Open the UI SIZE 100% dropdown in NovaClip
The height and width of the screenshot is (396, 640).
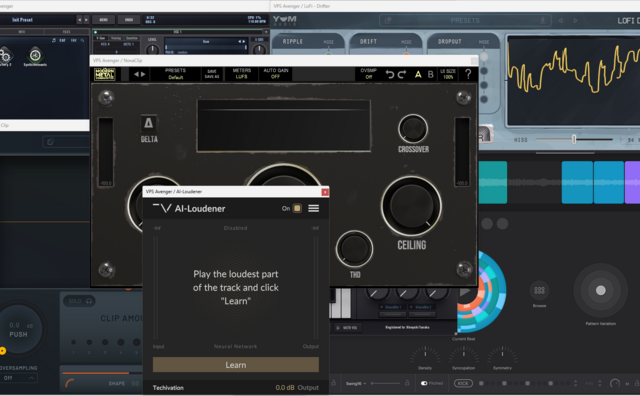(x=448, y=74)
